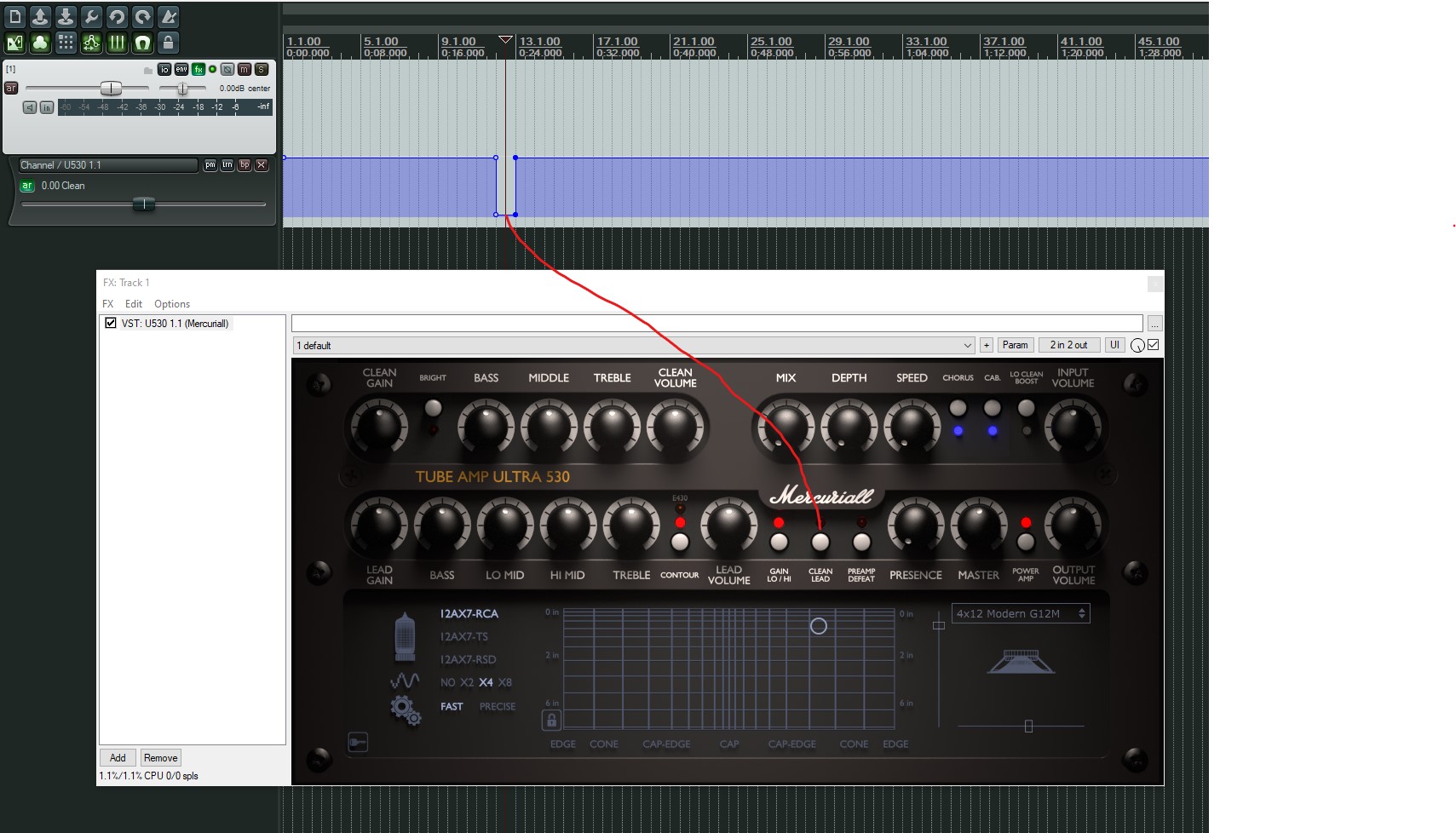1456x833 pixels.
Task: Open project using the upload arrow icon
Action: click(40, 16)
